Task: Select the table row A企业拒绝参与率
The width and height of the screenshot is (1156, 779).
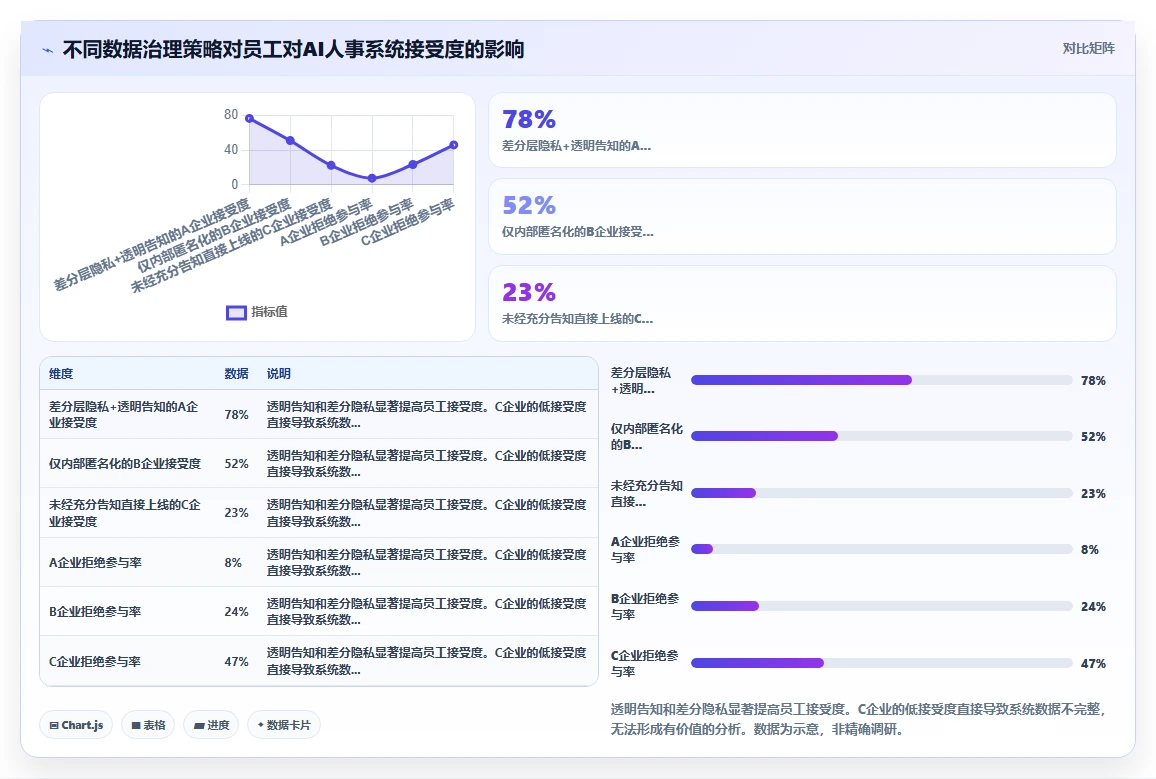Action: pyautogui.click(x=318, y=562)
